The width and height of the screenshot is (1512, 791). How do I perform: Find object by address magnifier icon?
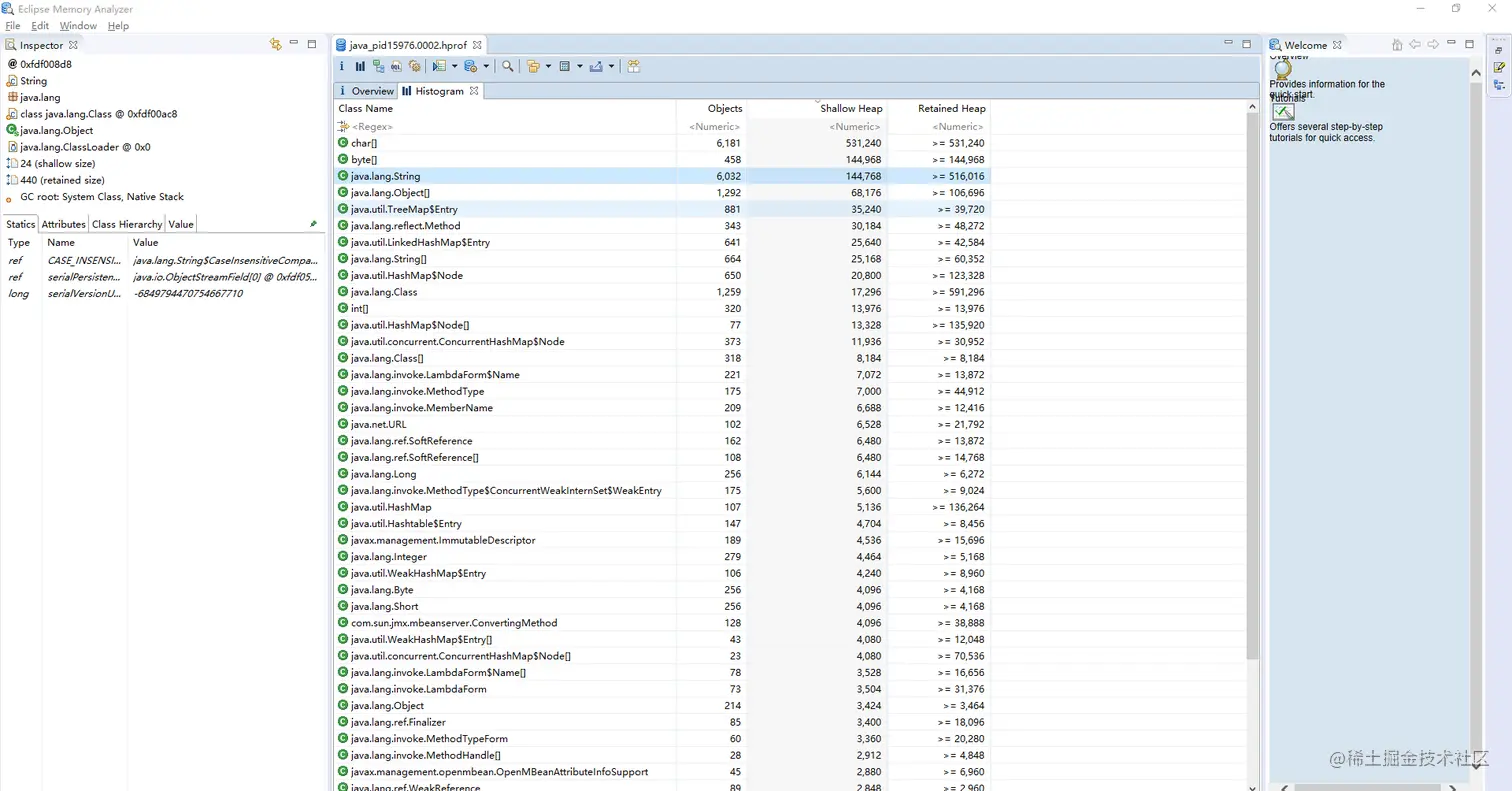pyautogui.click(x=508, y=66)
